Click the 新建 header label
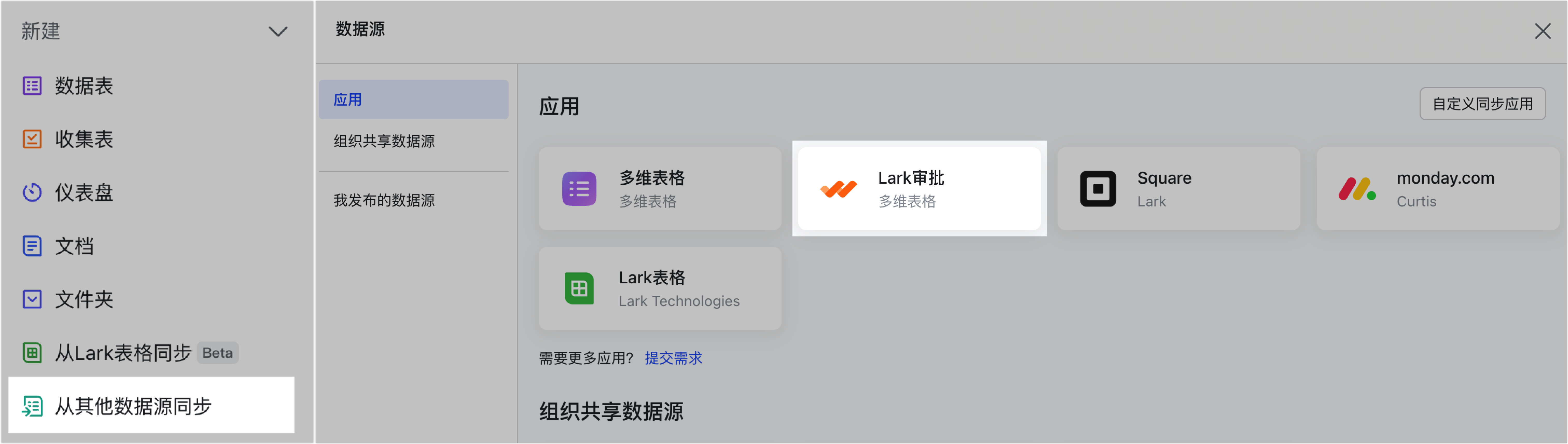The image size is (1568, 444). pos(41,31)
